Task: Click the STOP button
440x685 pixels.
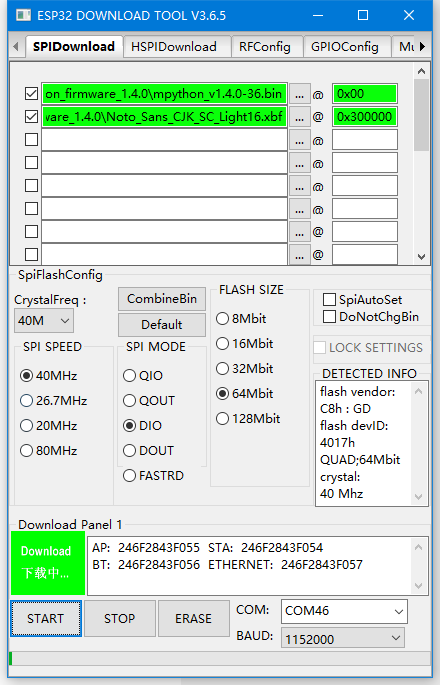Action: 120,618
